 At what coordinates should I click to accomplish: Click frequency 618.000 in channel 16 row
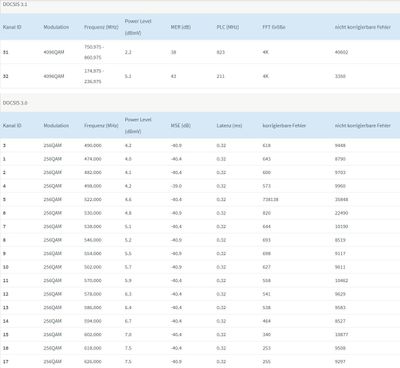pyautogui.click(x=93, y=348)
